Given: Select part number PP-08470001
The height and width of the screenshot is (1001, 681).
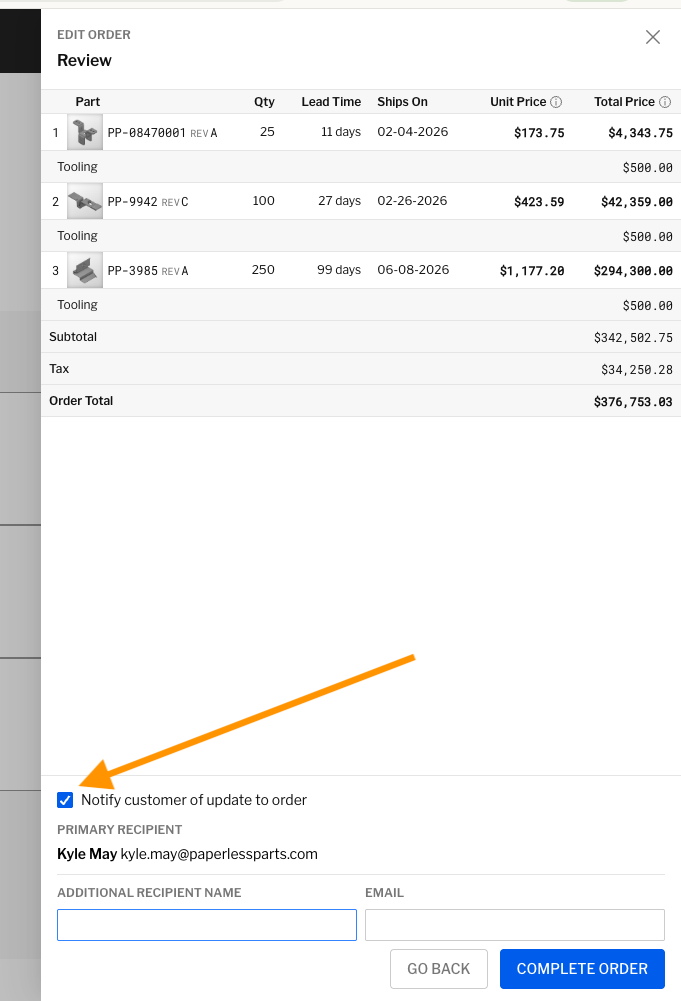Looking at the screenshot, I should tap(146, 133).
